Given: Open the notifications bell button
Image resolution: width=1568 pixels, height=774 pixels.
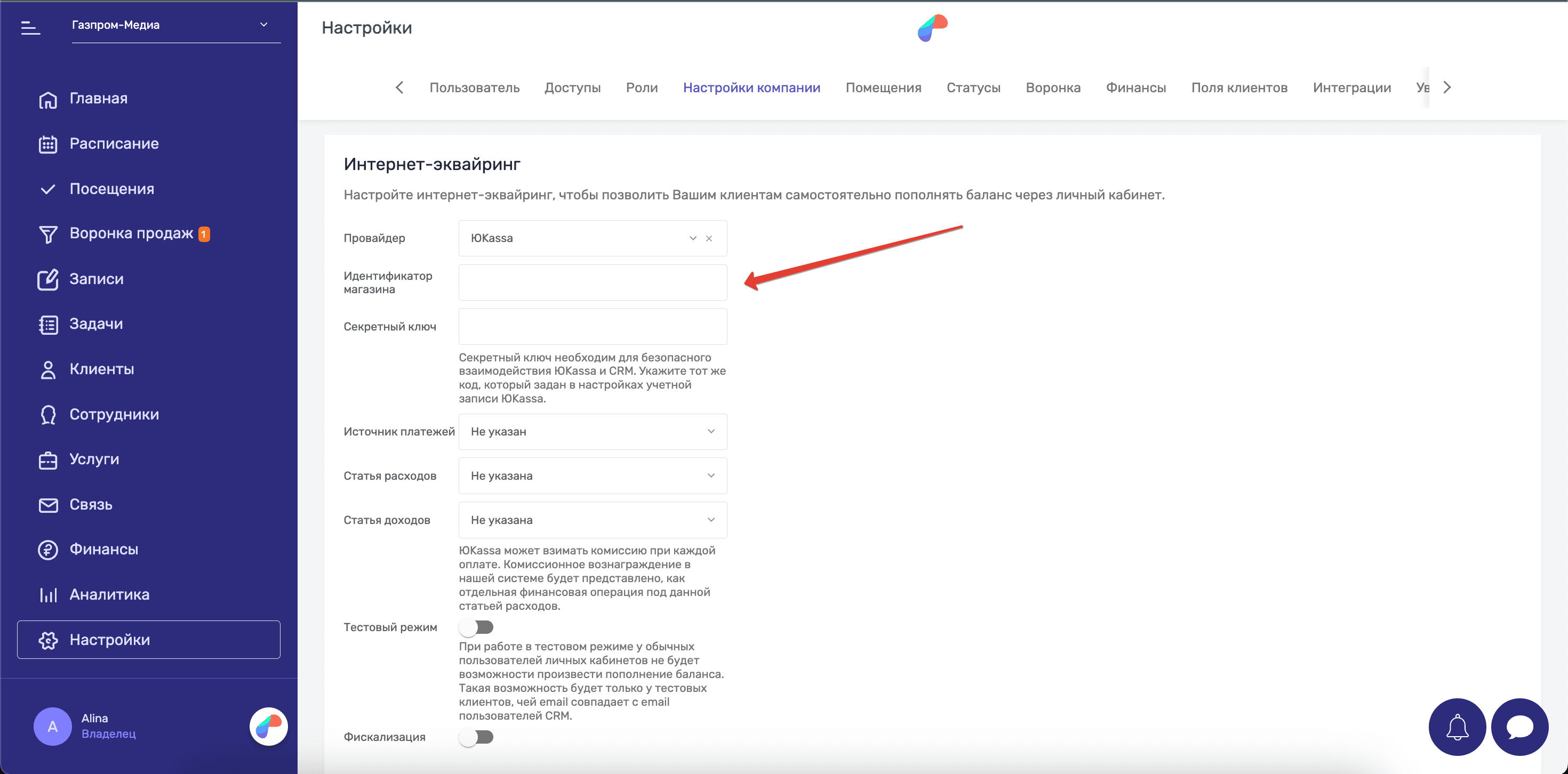Looking at the screenshot, I should (1457, 727).
